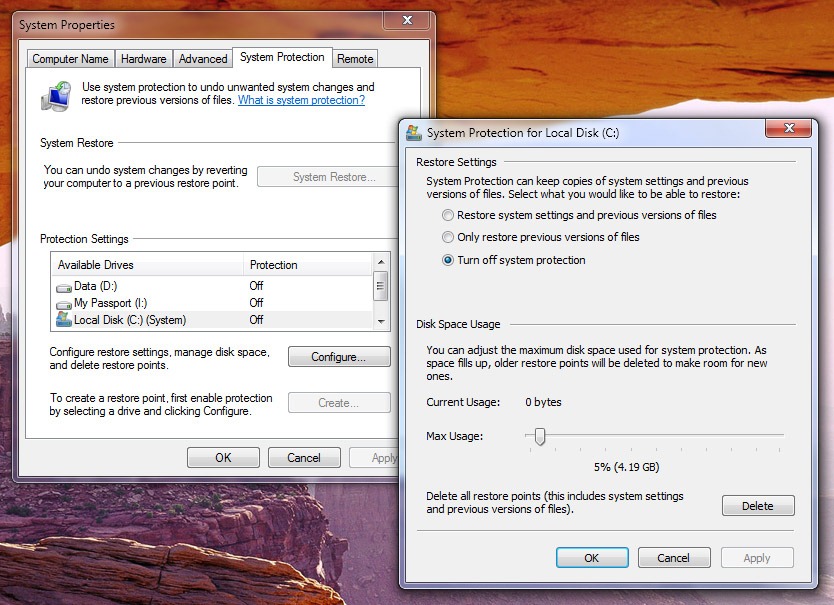Open the What is system protection link
The image size is (834, 605).
(x=301, y=101)
